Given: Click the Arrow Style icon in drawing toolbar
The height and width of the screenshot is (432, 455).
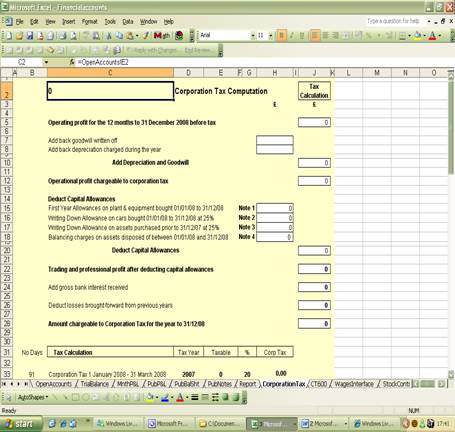Looking at the screenshot, I should click(x=215, y=397).
